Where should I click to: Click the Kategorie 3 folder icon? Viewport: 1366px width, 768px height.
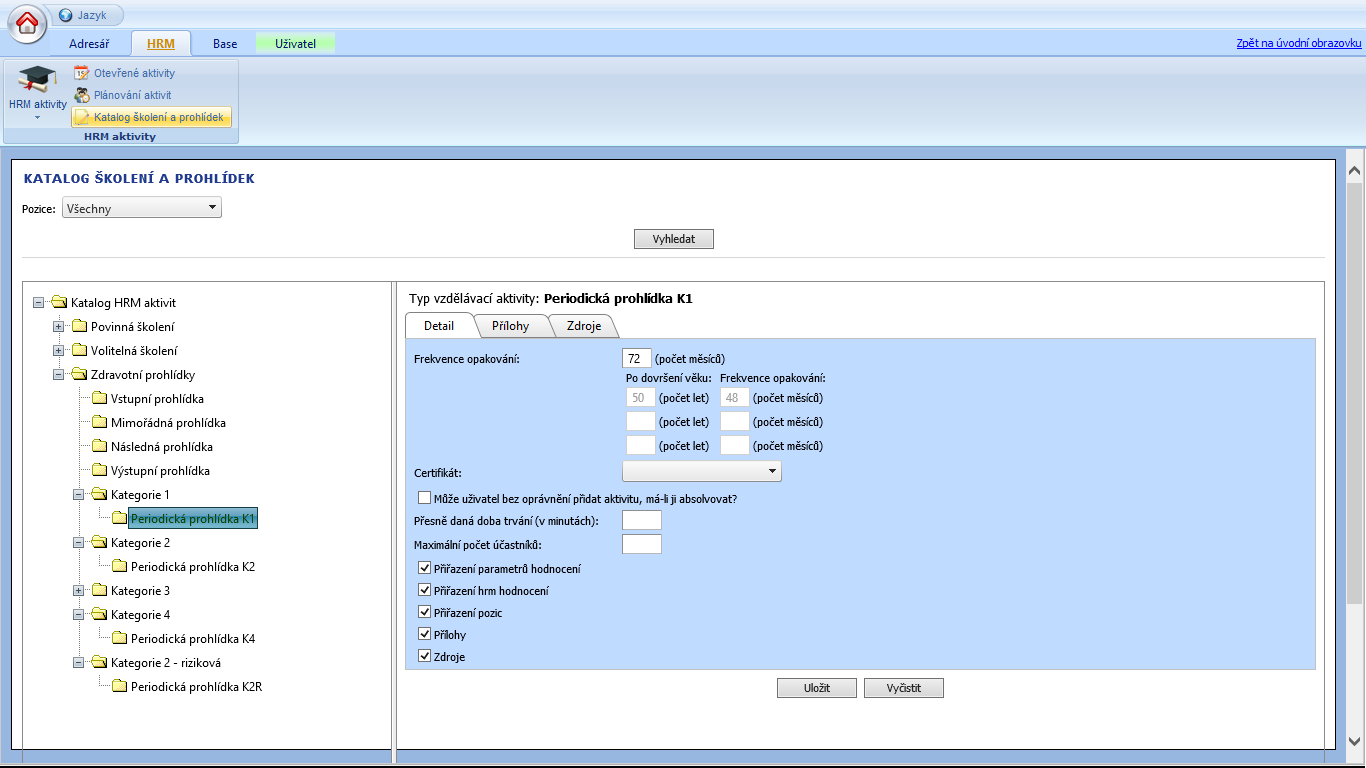pos(99,591)
